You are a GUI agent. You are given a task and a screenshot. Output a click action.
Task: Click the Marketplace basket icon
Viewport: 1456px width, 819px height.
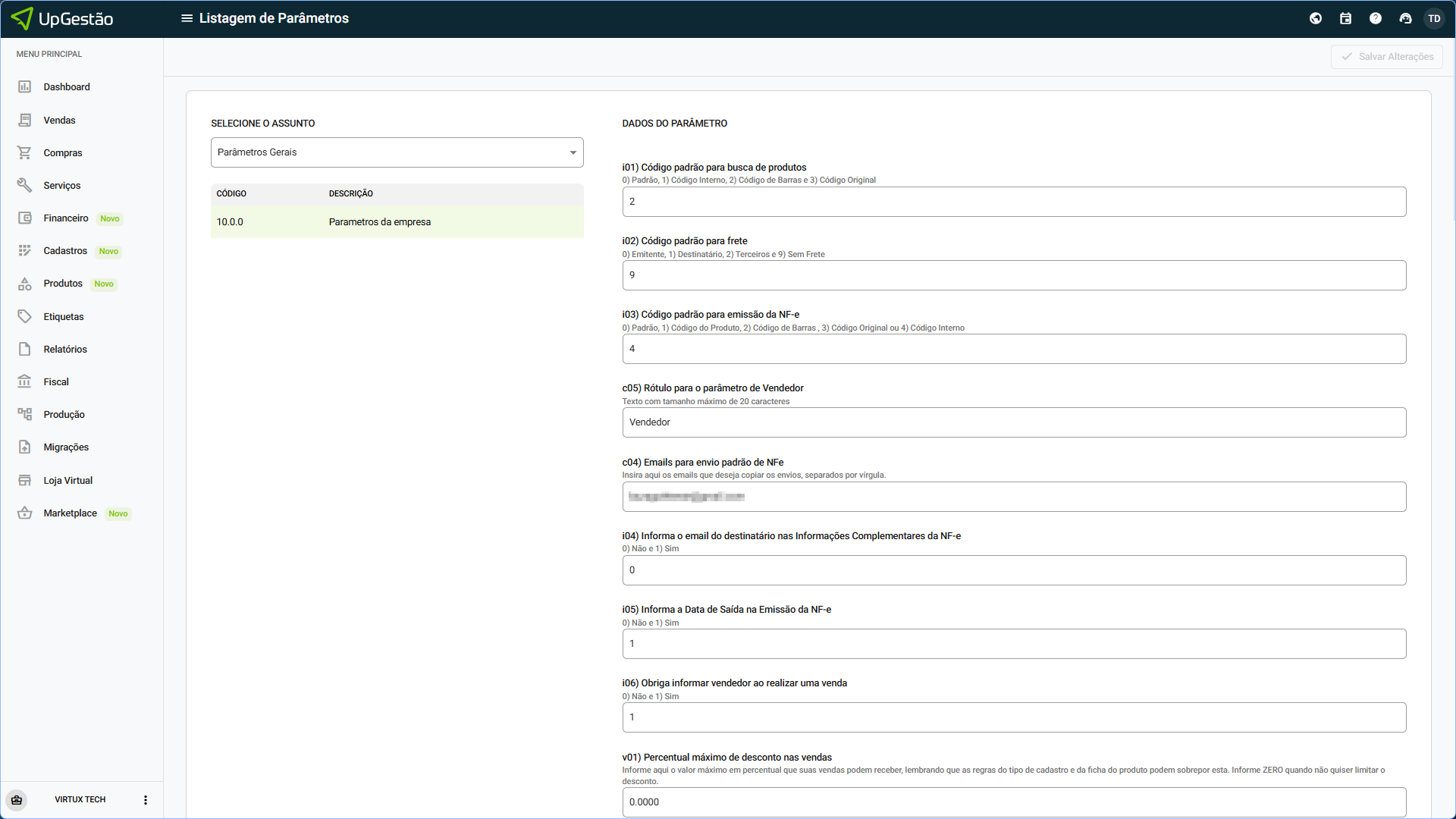click(25, 513)
